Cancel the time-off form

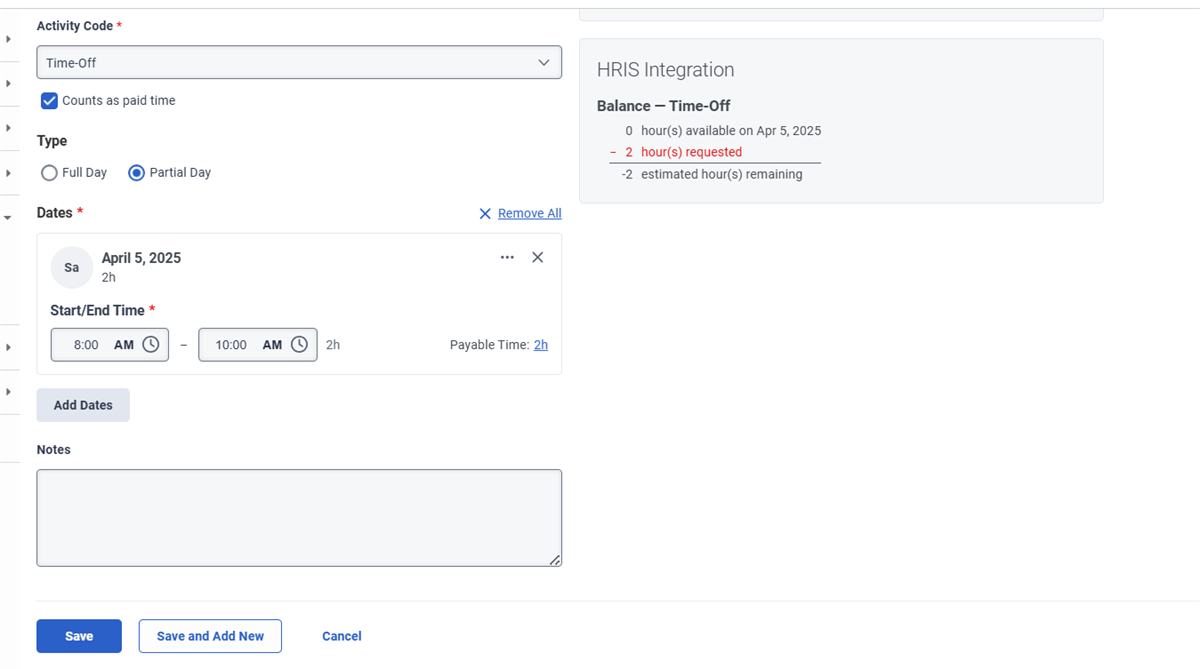342,636
